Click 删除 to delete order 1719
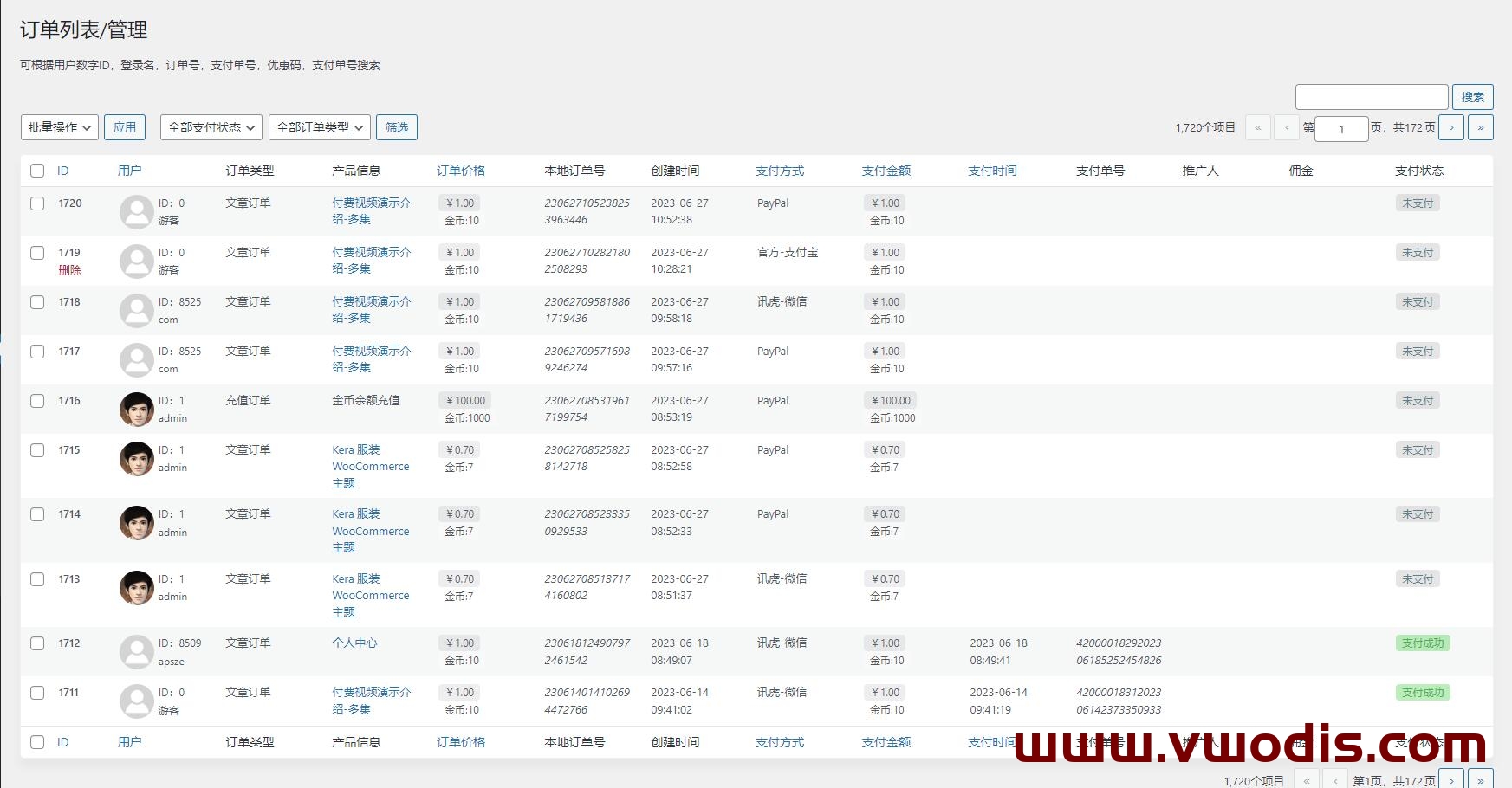Image resolution: width=1512 pixels, height=788 pixels. tap(71, 269)
